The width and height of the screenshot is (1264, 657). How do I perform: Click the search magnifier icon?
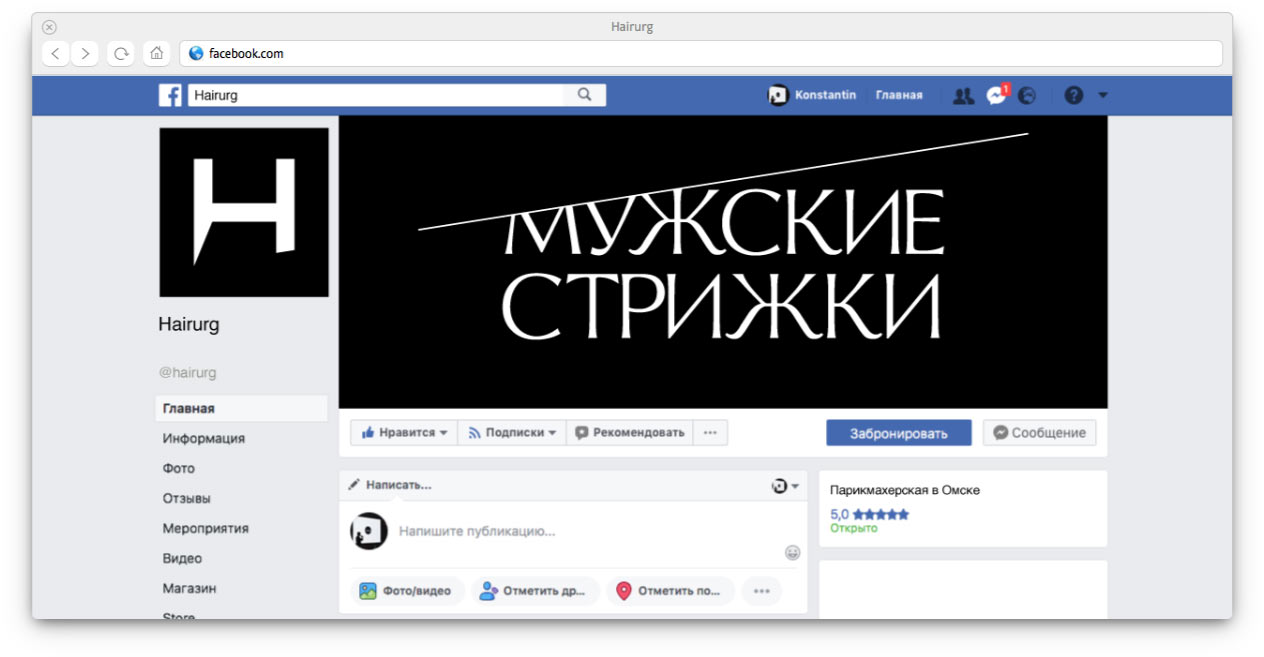point(585,95)
